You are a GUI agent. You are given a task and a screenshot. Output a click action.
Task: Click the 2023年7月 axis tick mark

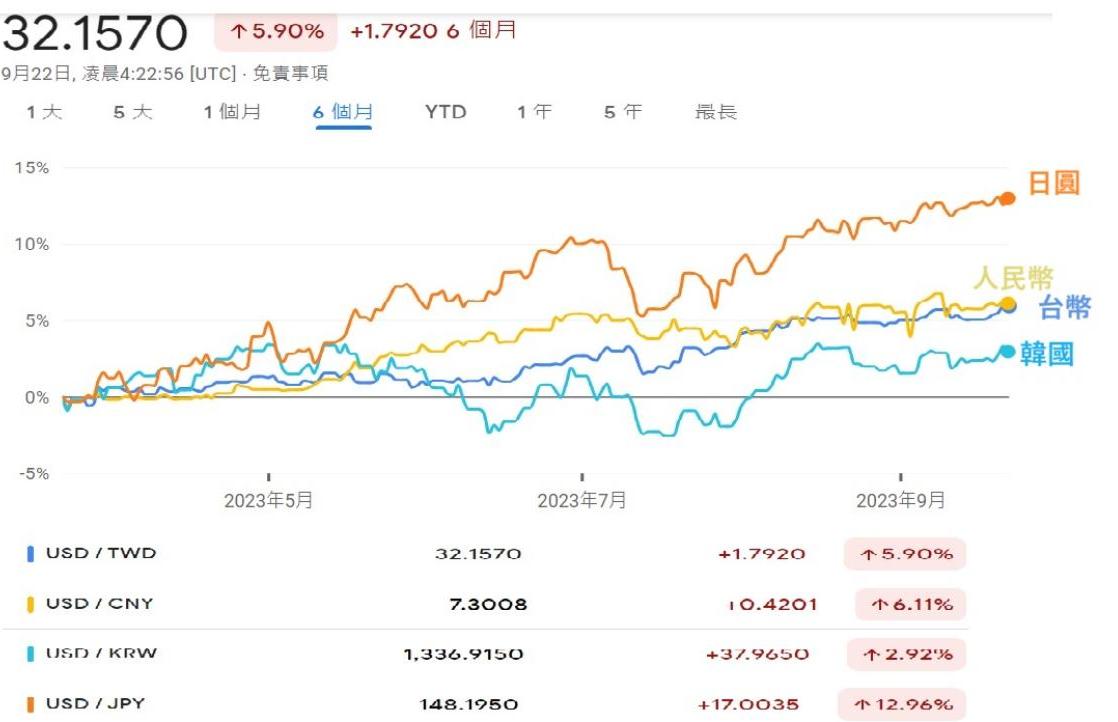(x=582, y=478)
